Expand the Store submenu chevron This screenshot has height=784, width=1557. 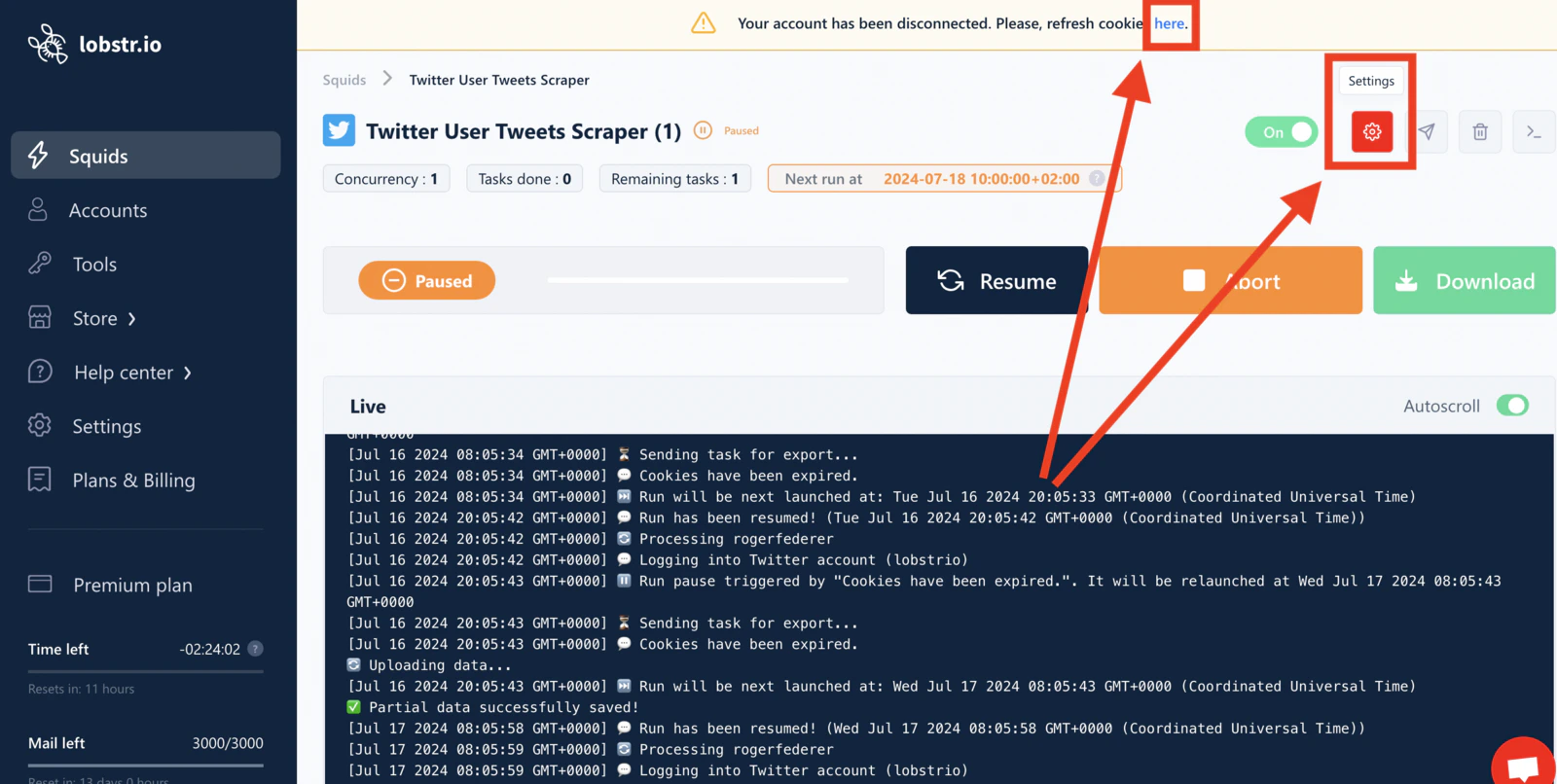coord(132,319)
